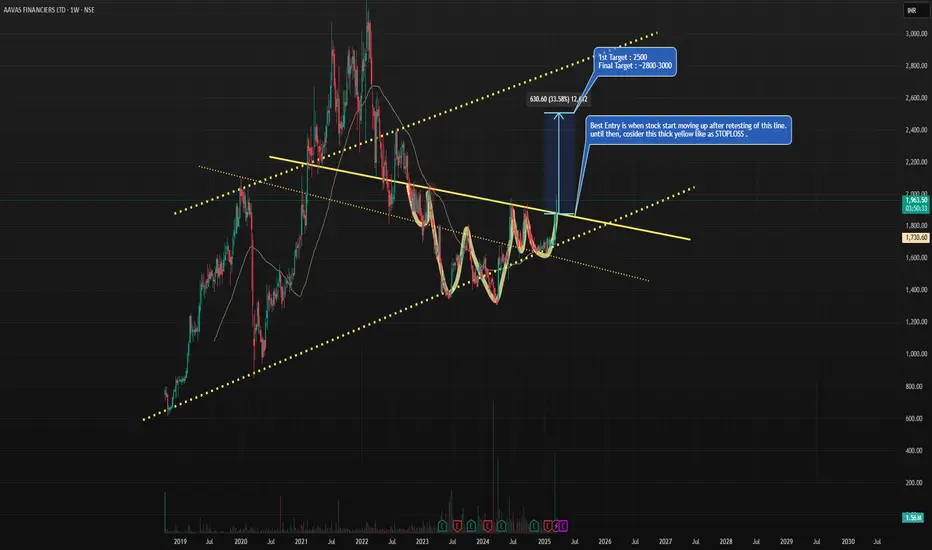The width and height of the screenshot is (932, 550).
Task: Click the 2021 label on time axis
Action: coord(301,542)
